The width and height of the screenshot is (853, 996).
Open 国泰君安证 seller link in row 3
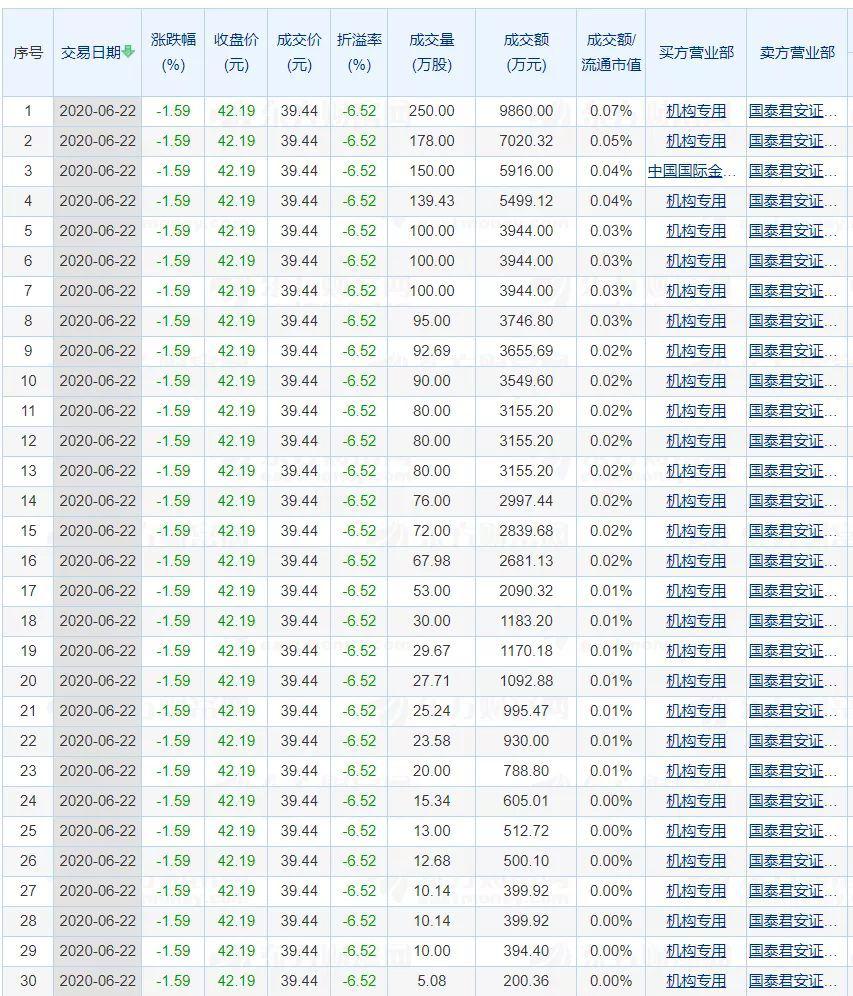pos(792,172)
